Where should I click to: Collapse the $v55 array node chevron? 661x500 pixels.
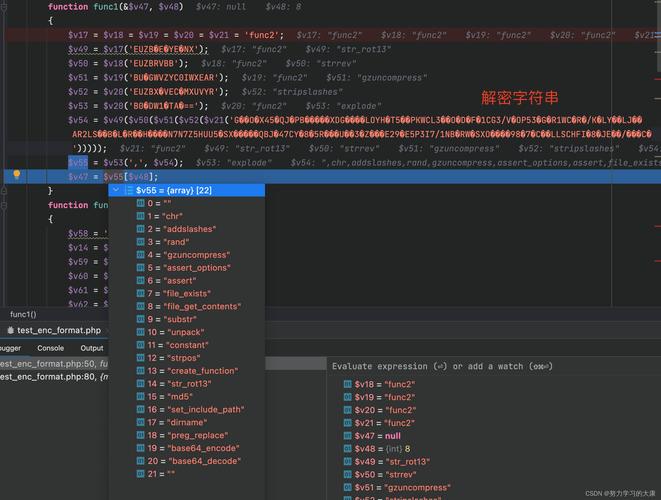click(x=116, y=190)
